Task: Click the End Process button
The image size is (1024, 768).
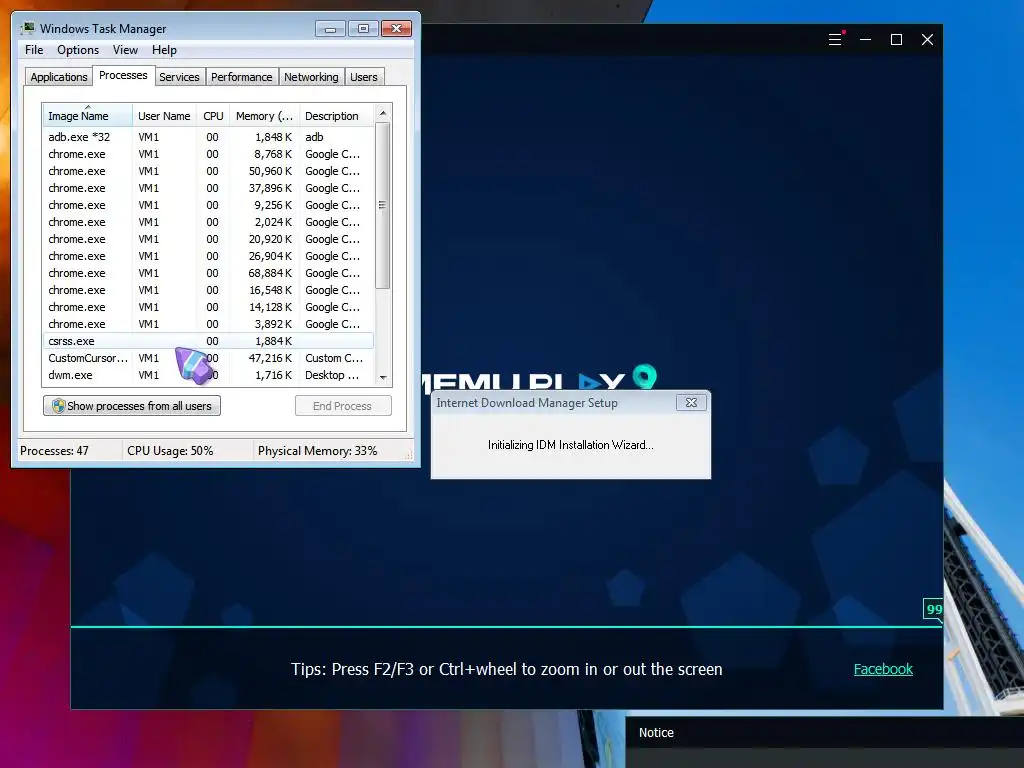Action: 343,406
